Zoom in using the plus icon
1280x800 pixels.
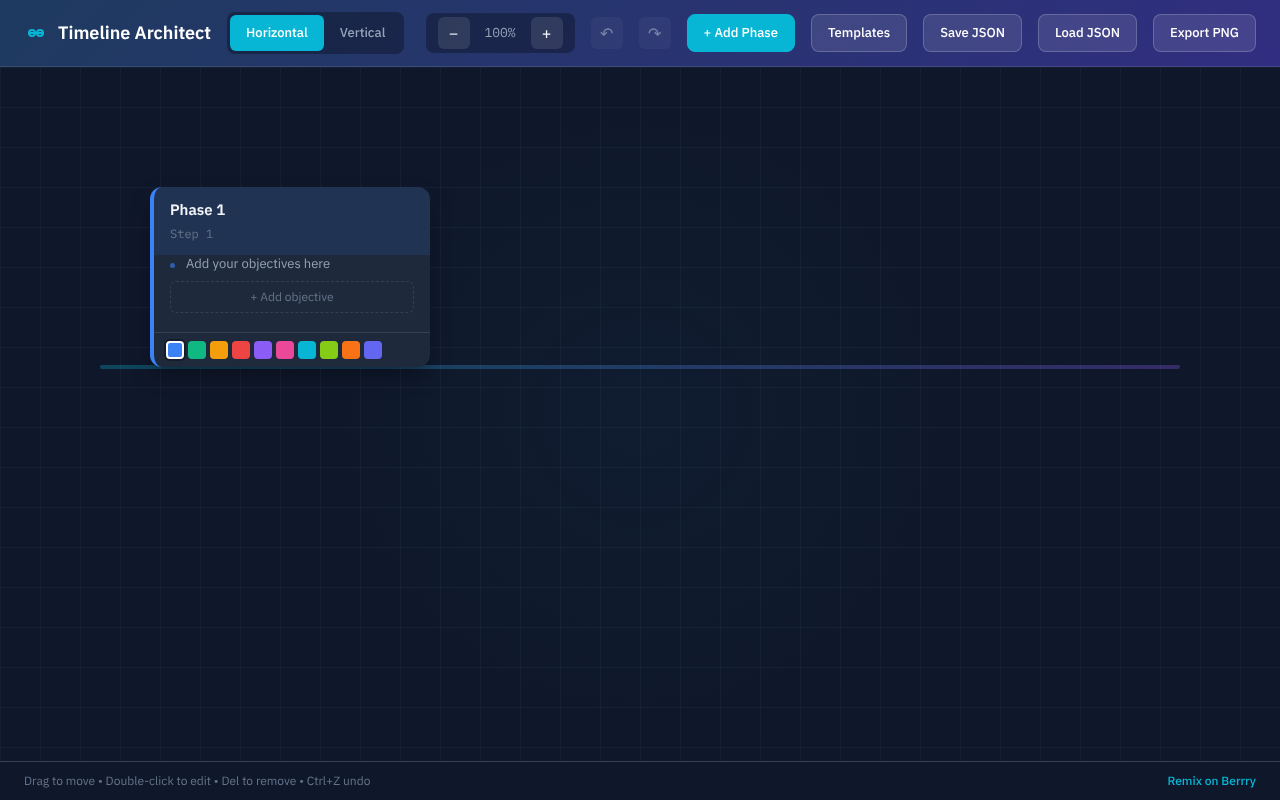pos(546,32)
